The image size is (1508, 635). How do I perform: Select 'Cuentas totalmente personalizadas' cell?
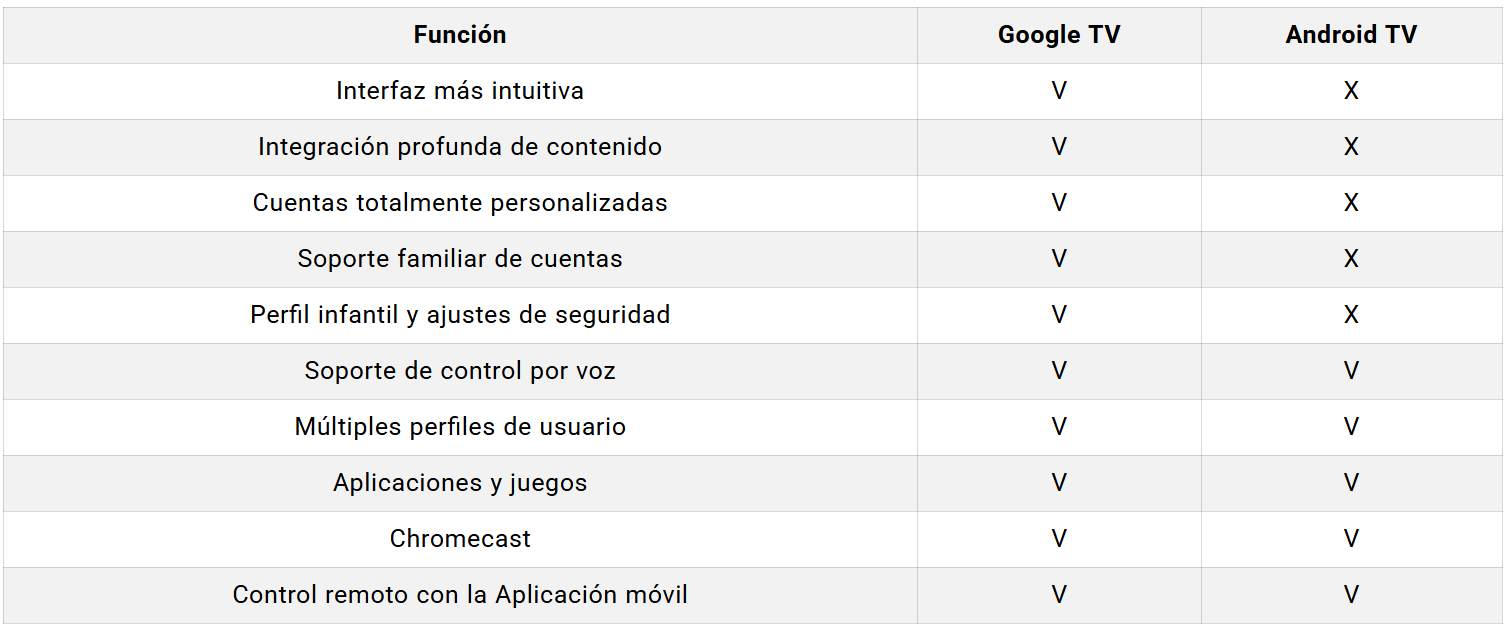[460, 203]
